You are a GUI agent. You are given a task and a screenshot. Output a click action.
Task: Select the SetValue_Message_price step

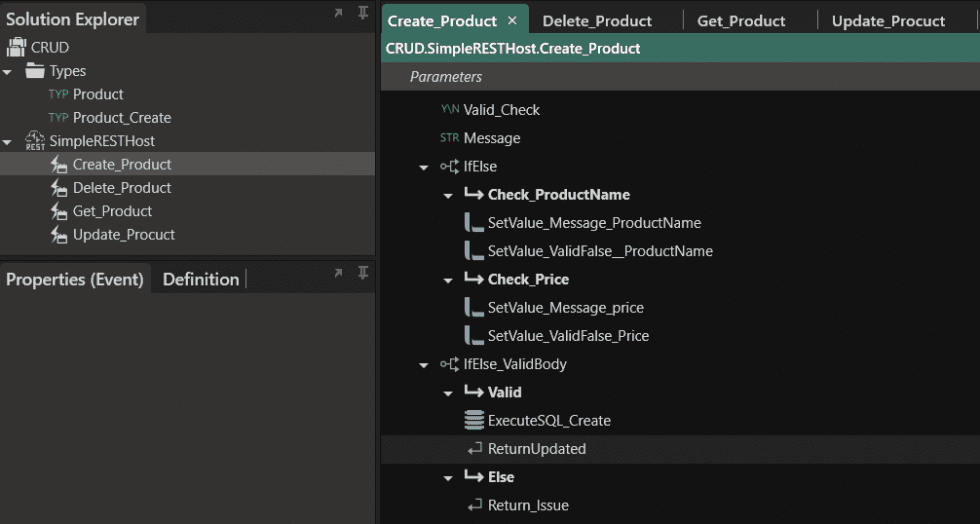coord(565,308)
